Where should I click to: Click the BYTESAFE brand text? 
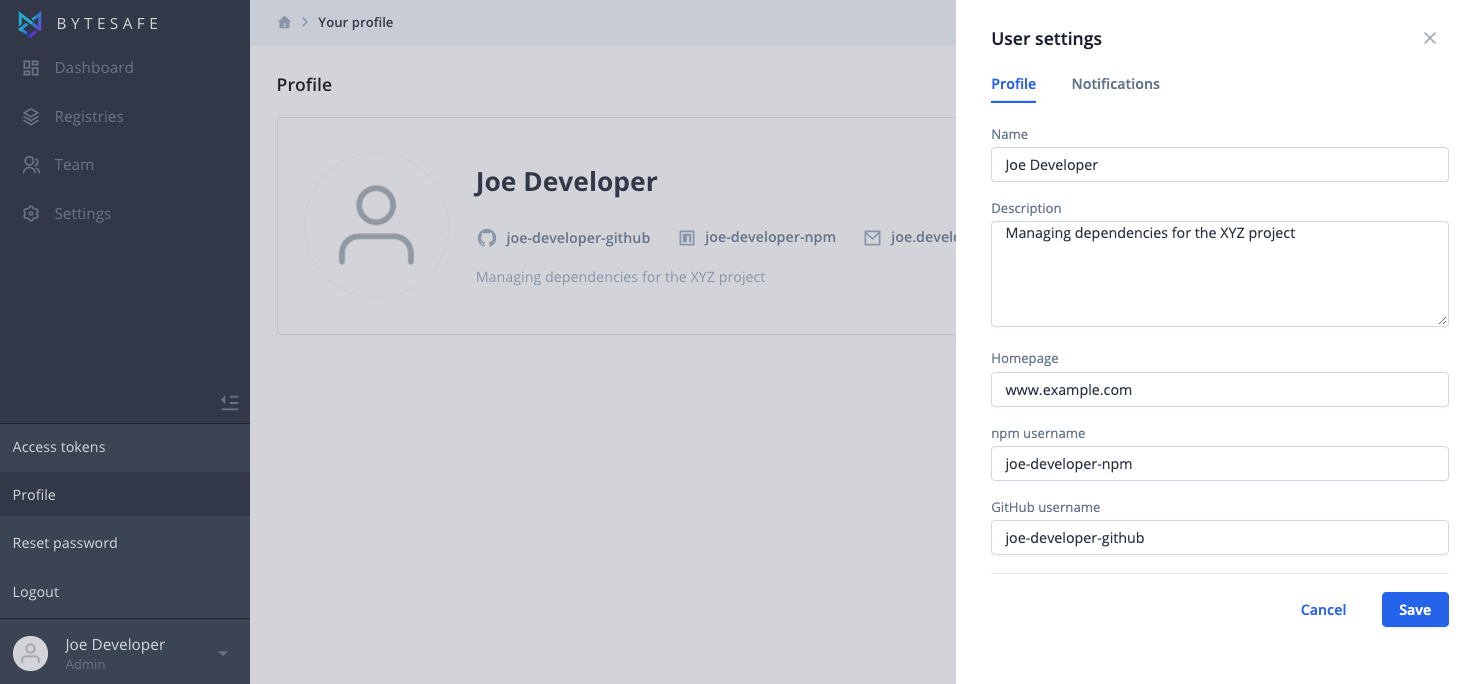coord(108,24)
